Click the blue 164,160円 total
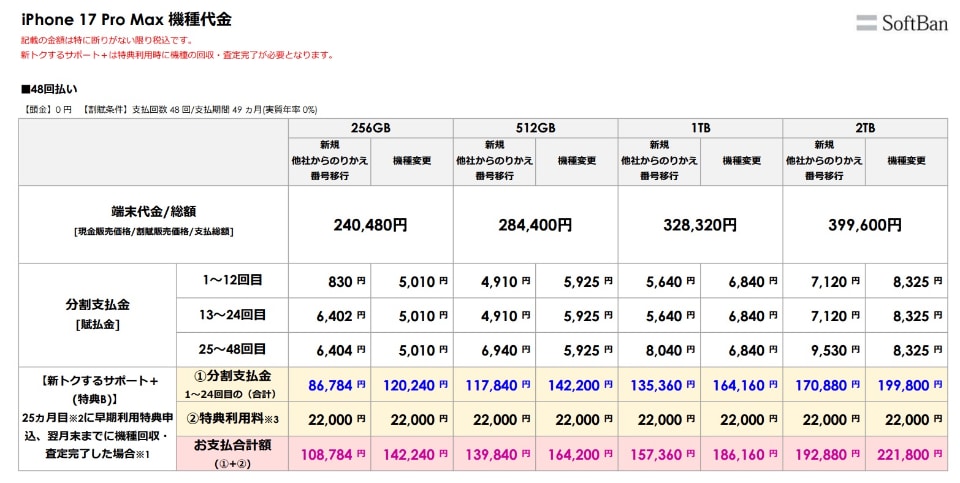Screen dimensions: 960x483 (x=741, y=385)
